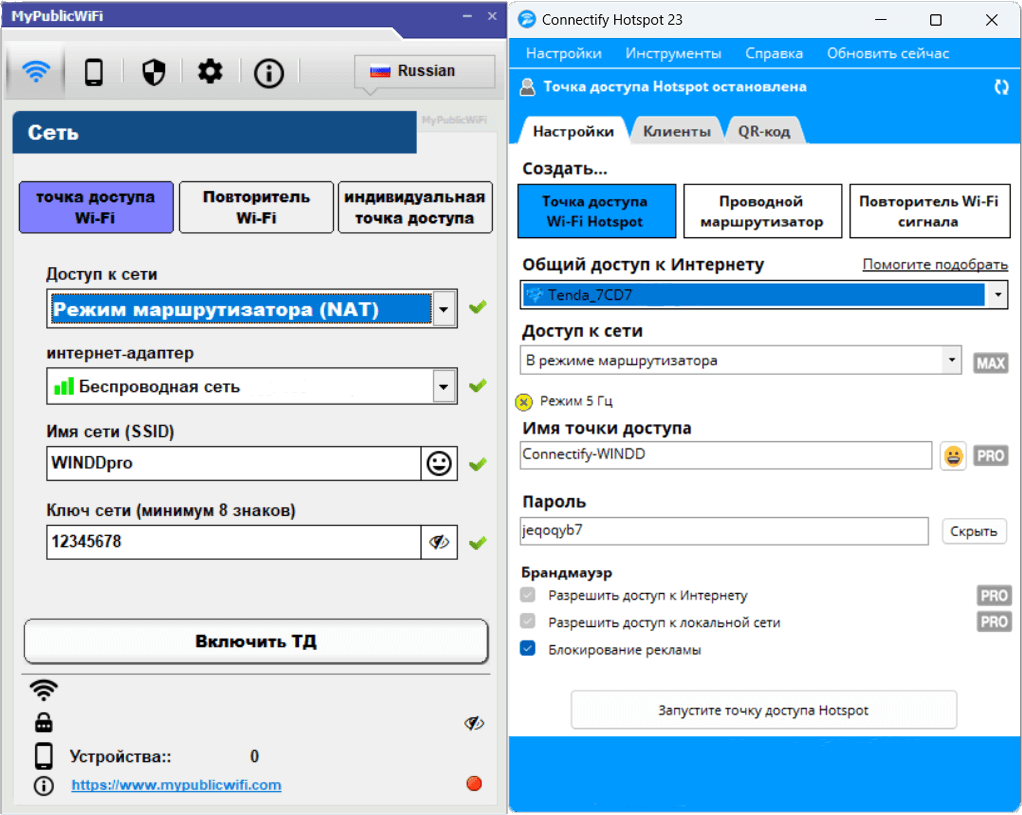Viewport: 1022px width, 815px height.
Task: Expand the Tenda_7CD7 Internet sharing dropdown
Action: point(998,295)
